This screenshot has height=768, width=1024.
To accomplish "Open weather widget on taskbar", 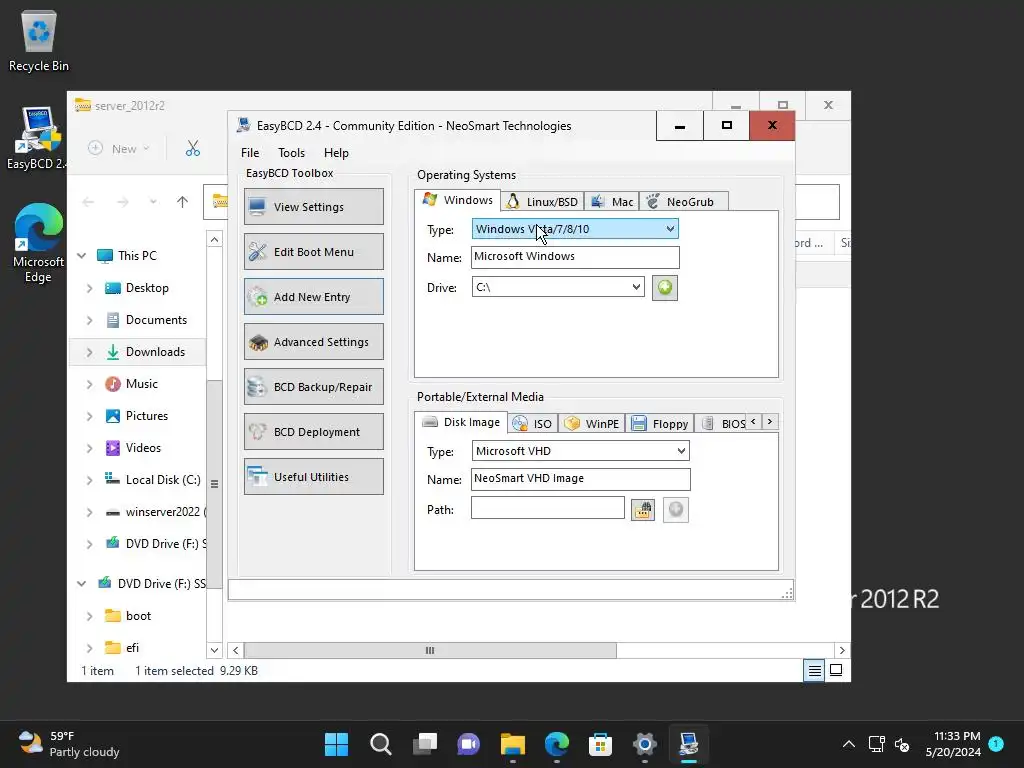I will [69, 744].
